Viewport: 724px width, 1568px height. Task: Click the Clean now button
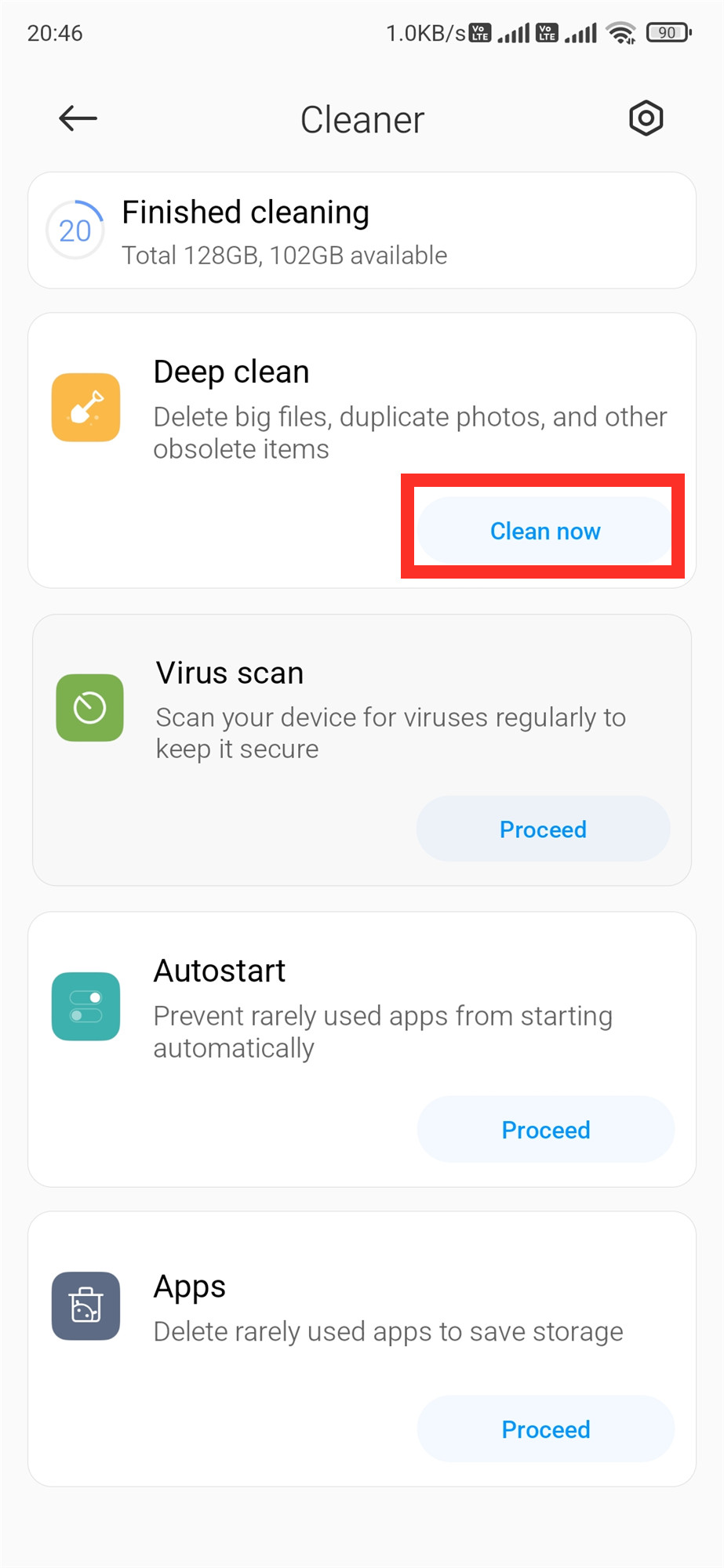click(x=545, y=531)
